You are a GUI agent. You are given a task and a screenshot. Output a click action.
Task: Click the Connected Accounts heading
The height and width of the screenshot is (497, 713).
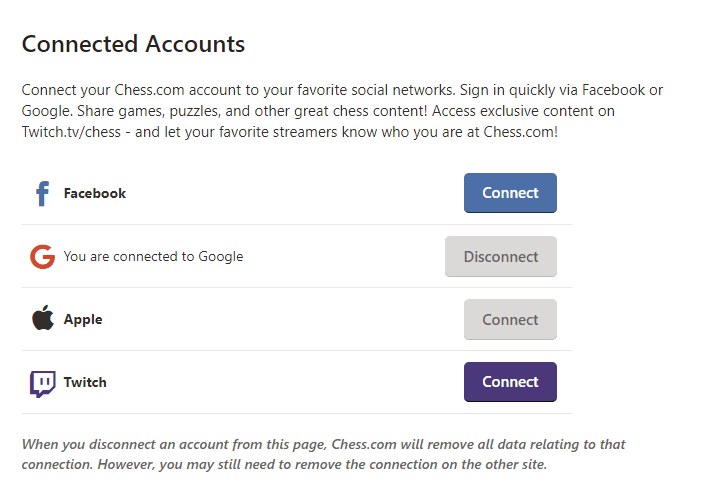point(133,44)
